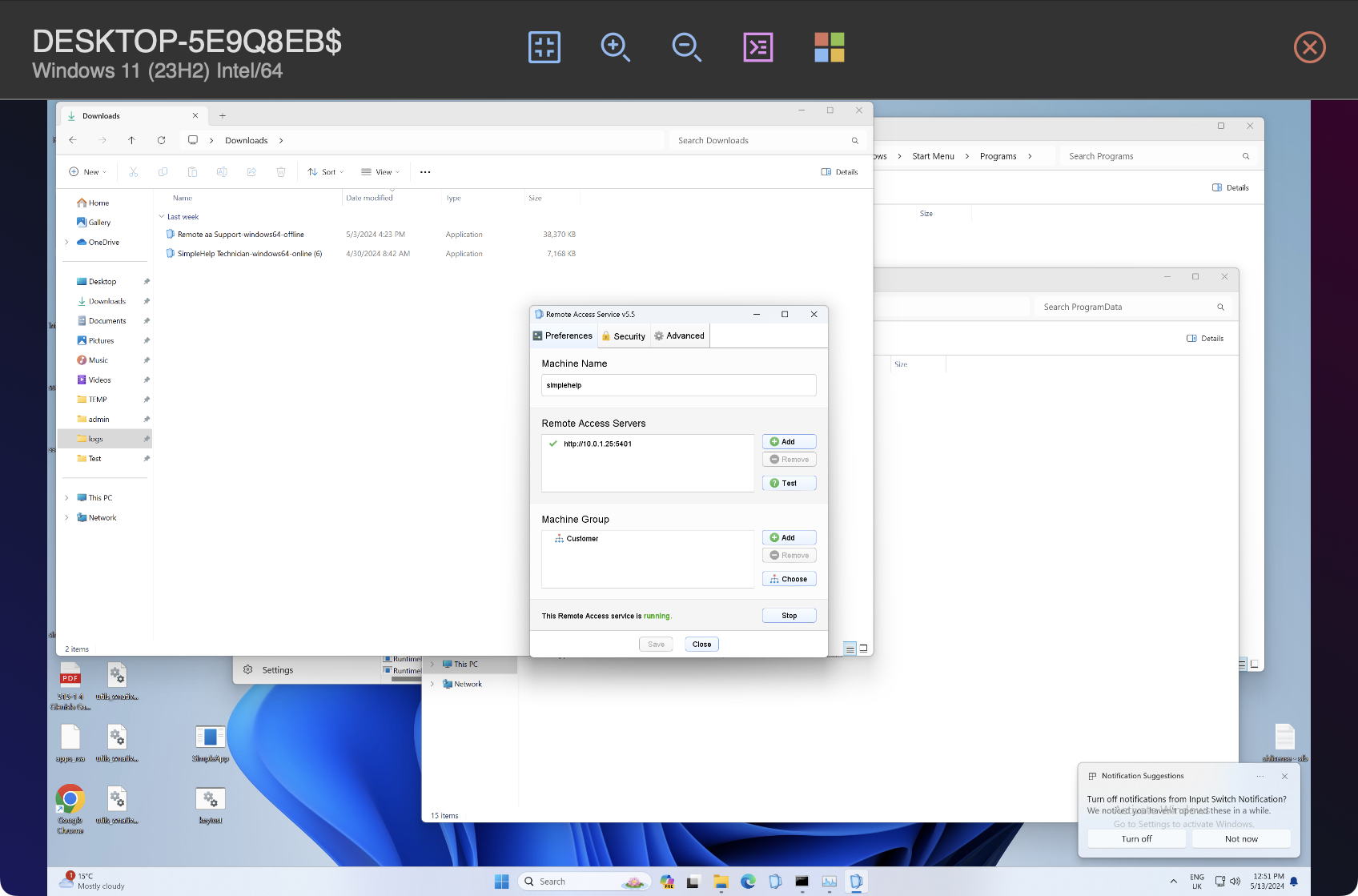Click Not now in notification
The height and width of the screenshot is (896, 1358).
[x=1242, y=839]
